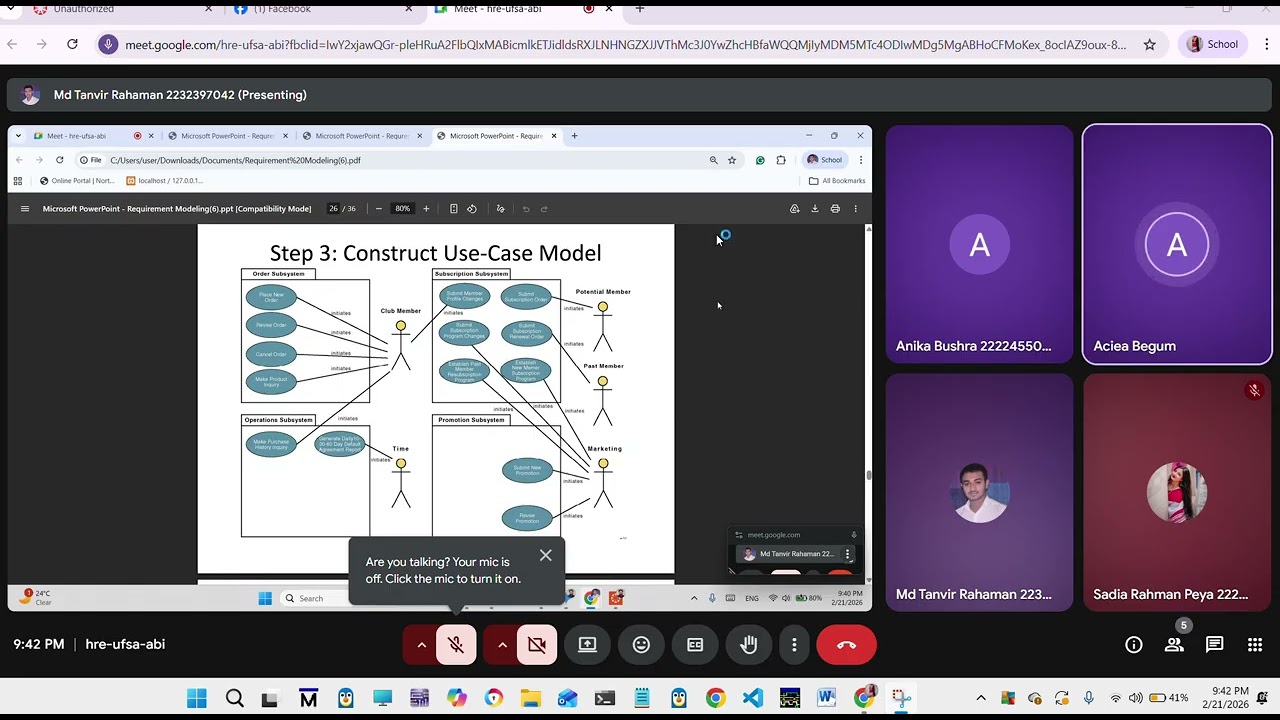
Task: Open the School profile menu
Action: 1214,44
